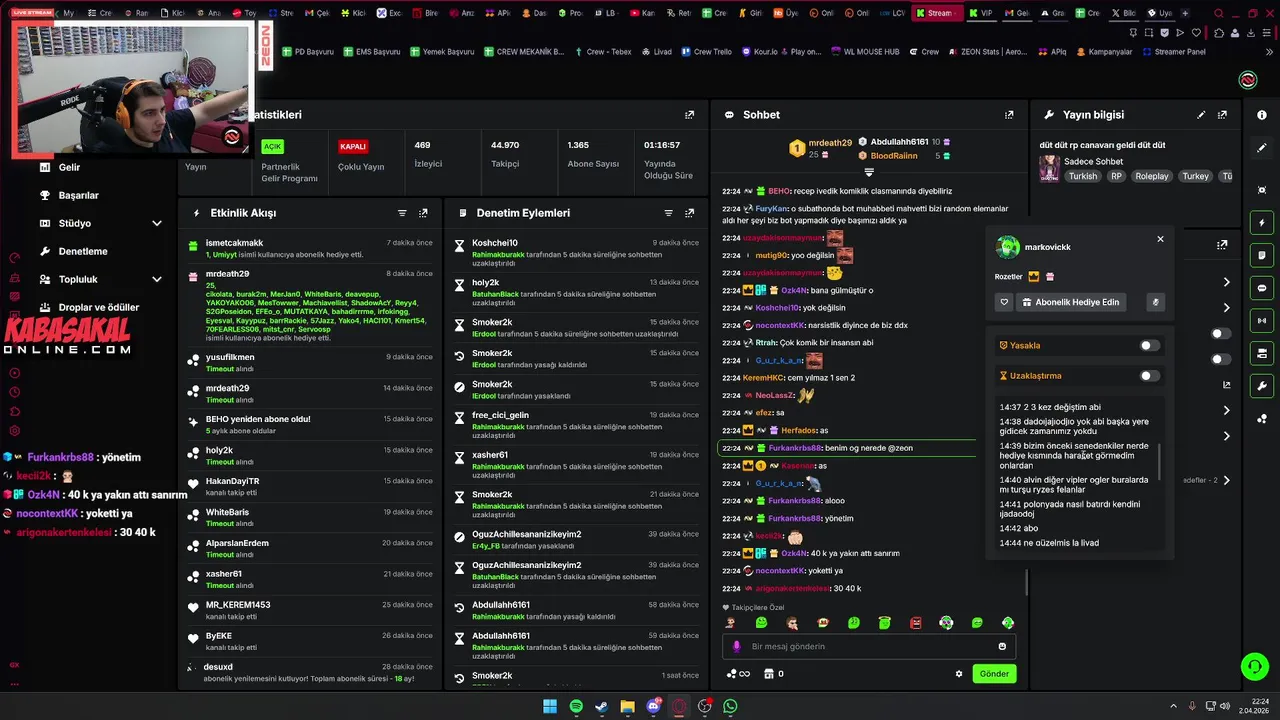This screenshot has width=1280, height=720.
Task: Click the red angry emote in chat
Action: (x=915, y=623)
